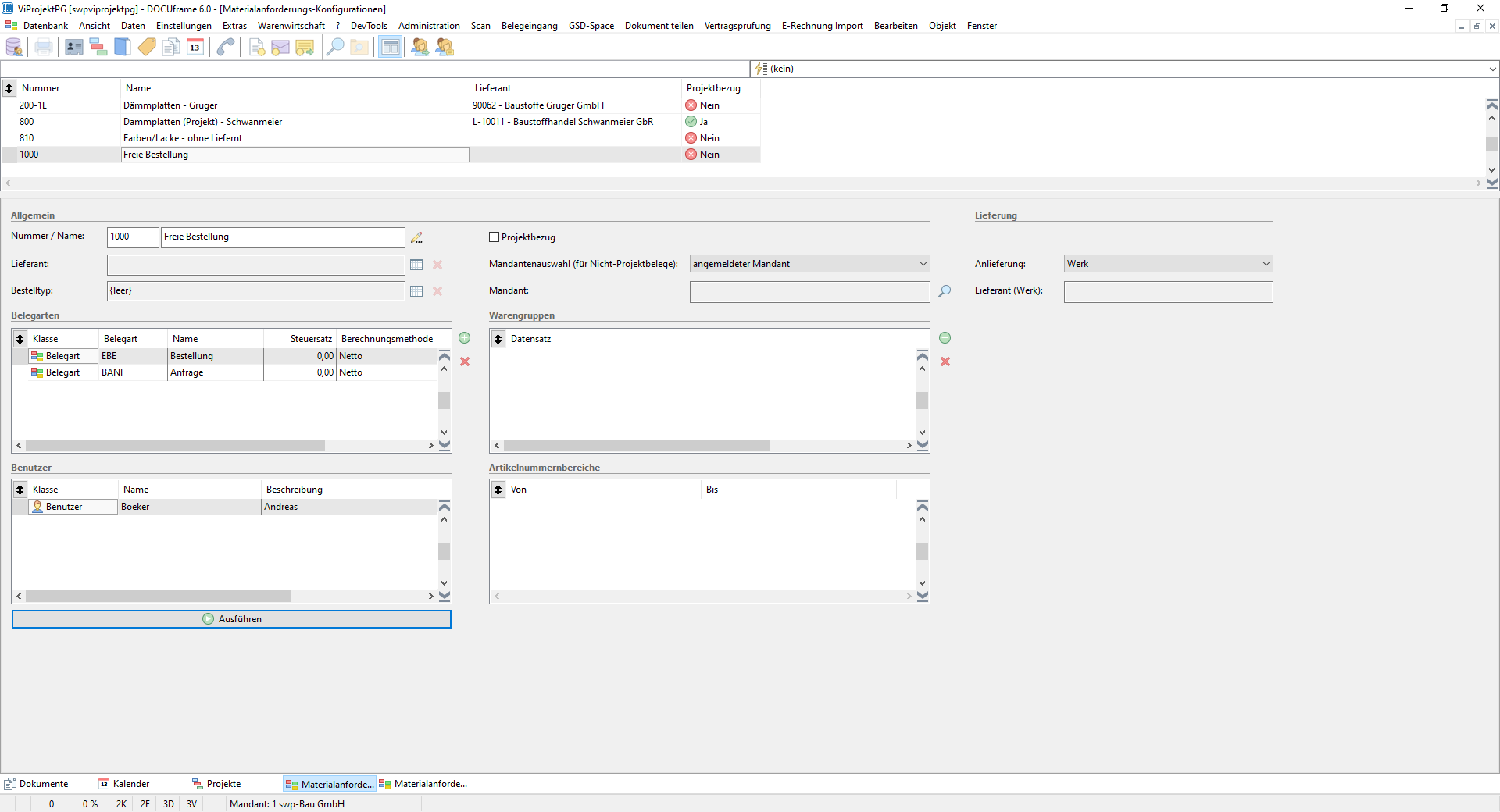Click sort toggle in Belegarten header
The image size is (1500, 812).
[x=20, y=339]
